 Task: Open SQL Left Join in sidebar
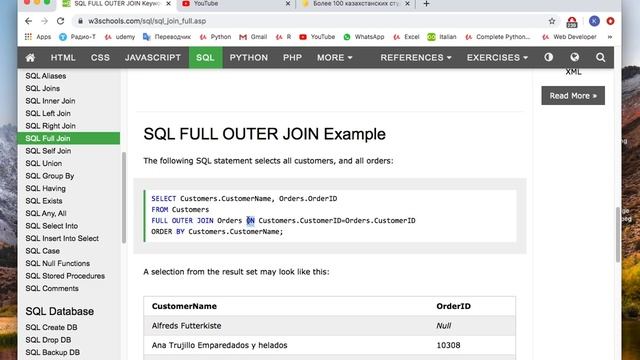(x=48, y=113)
